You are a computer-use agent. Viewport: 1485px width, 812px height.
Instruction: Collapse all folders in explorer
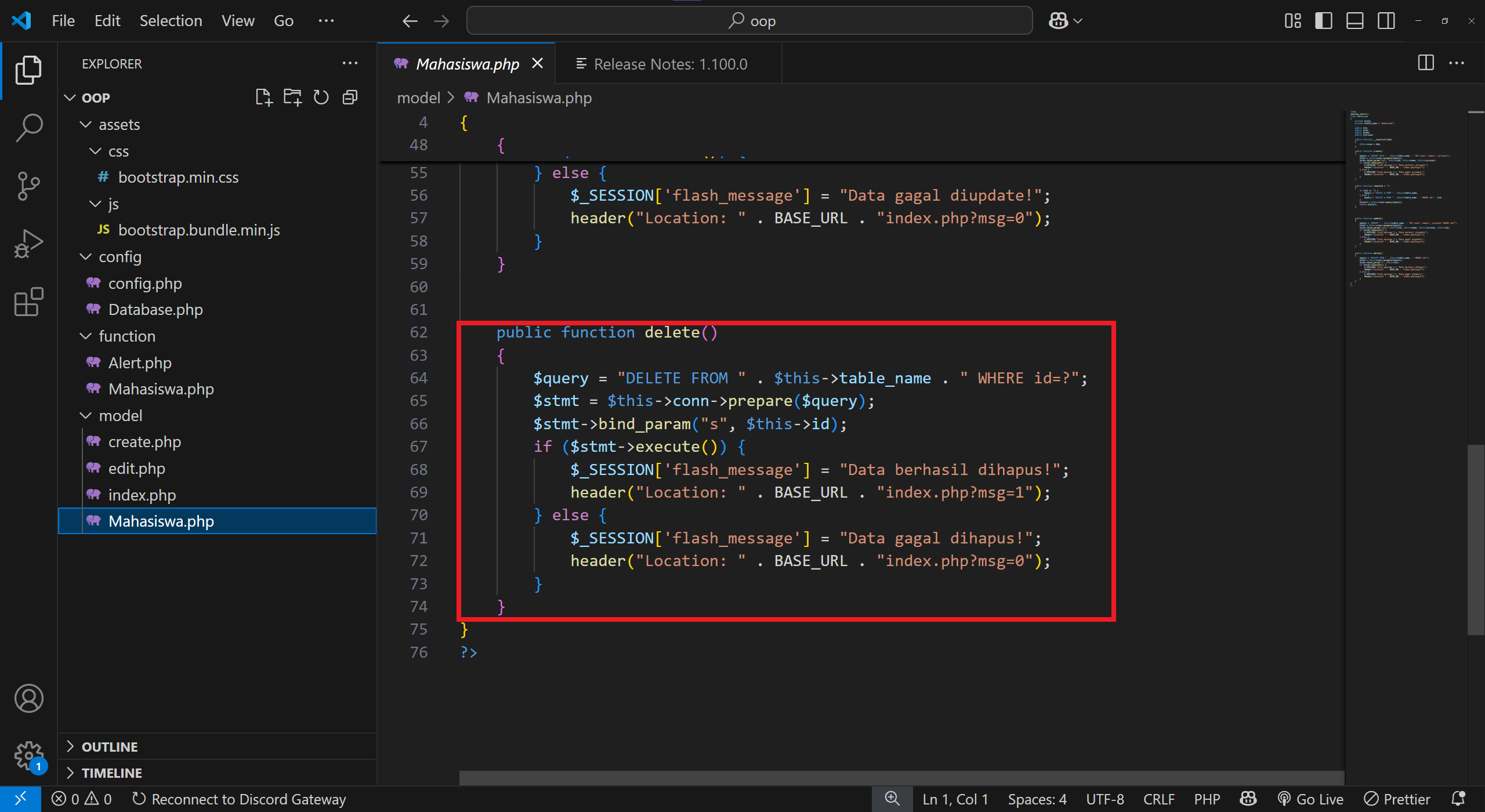[x=350, y=97]
